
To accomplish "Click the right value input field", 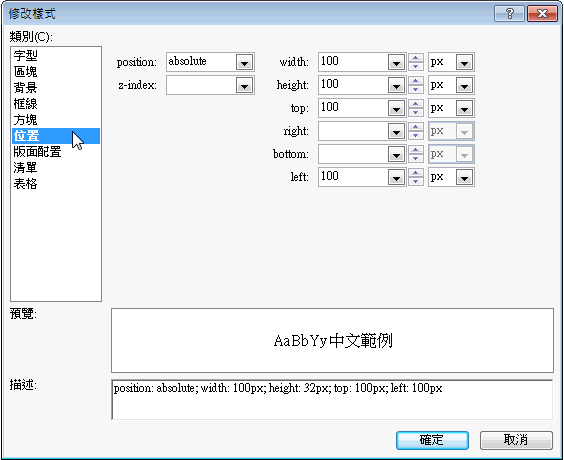I will click(353, 132).
